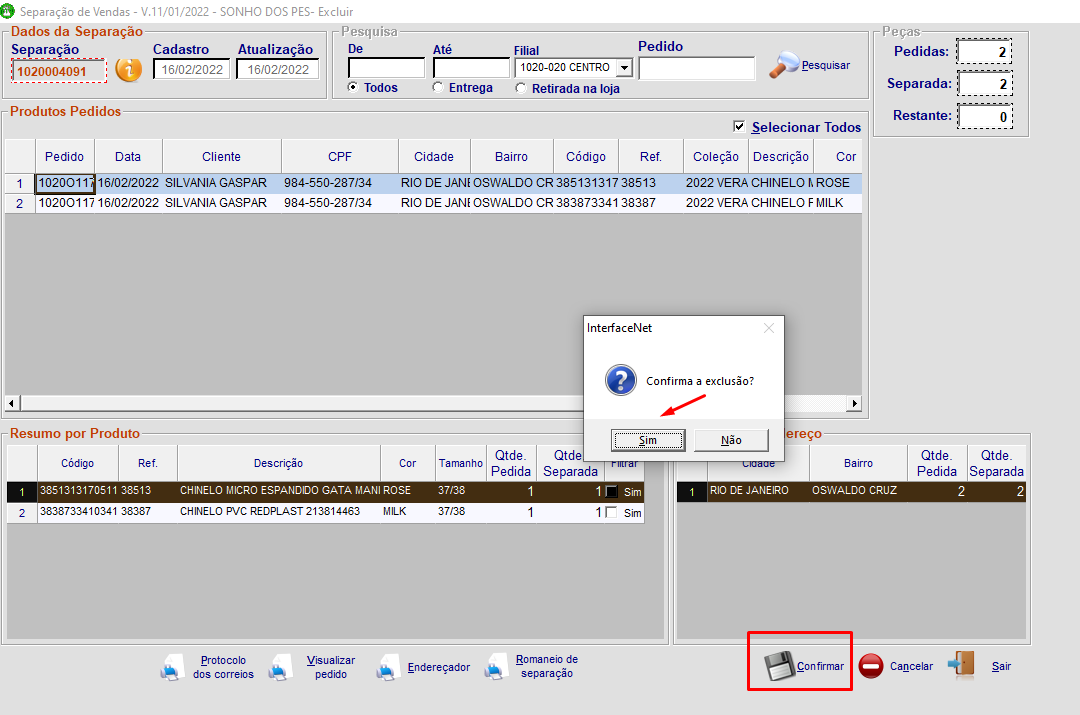The image size is (1080, 715).
Task: Click Sim to confirm exclusion
Action: click(648, 440)
